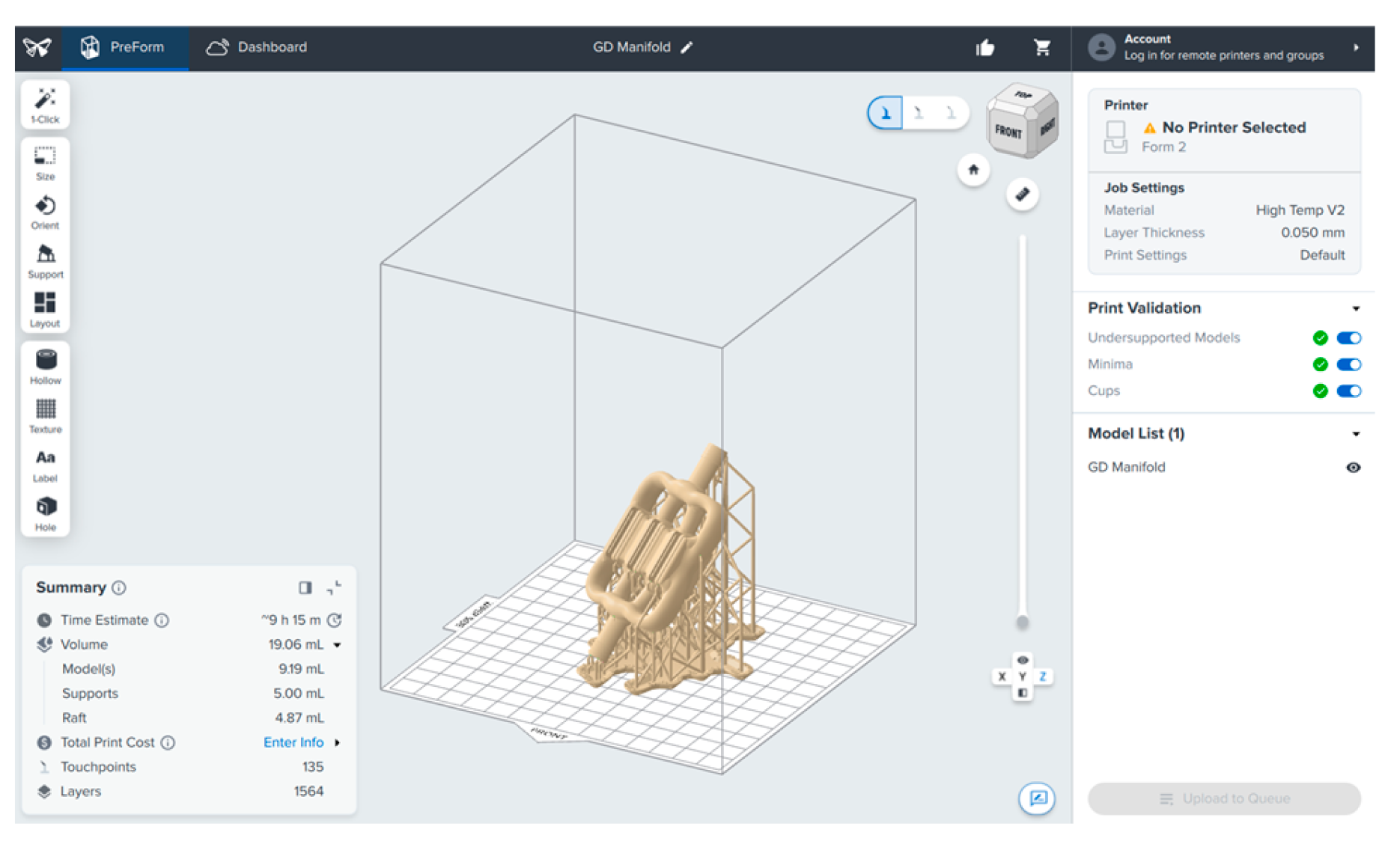The image size is (1394, 868).
Task: Switch to the Dashboard tab
Action: pyautogui.click(x=257, y=47)
